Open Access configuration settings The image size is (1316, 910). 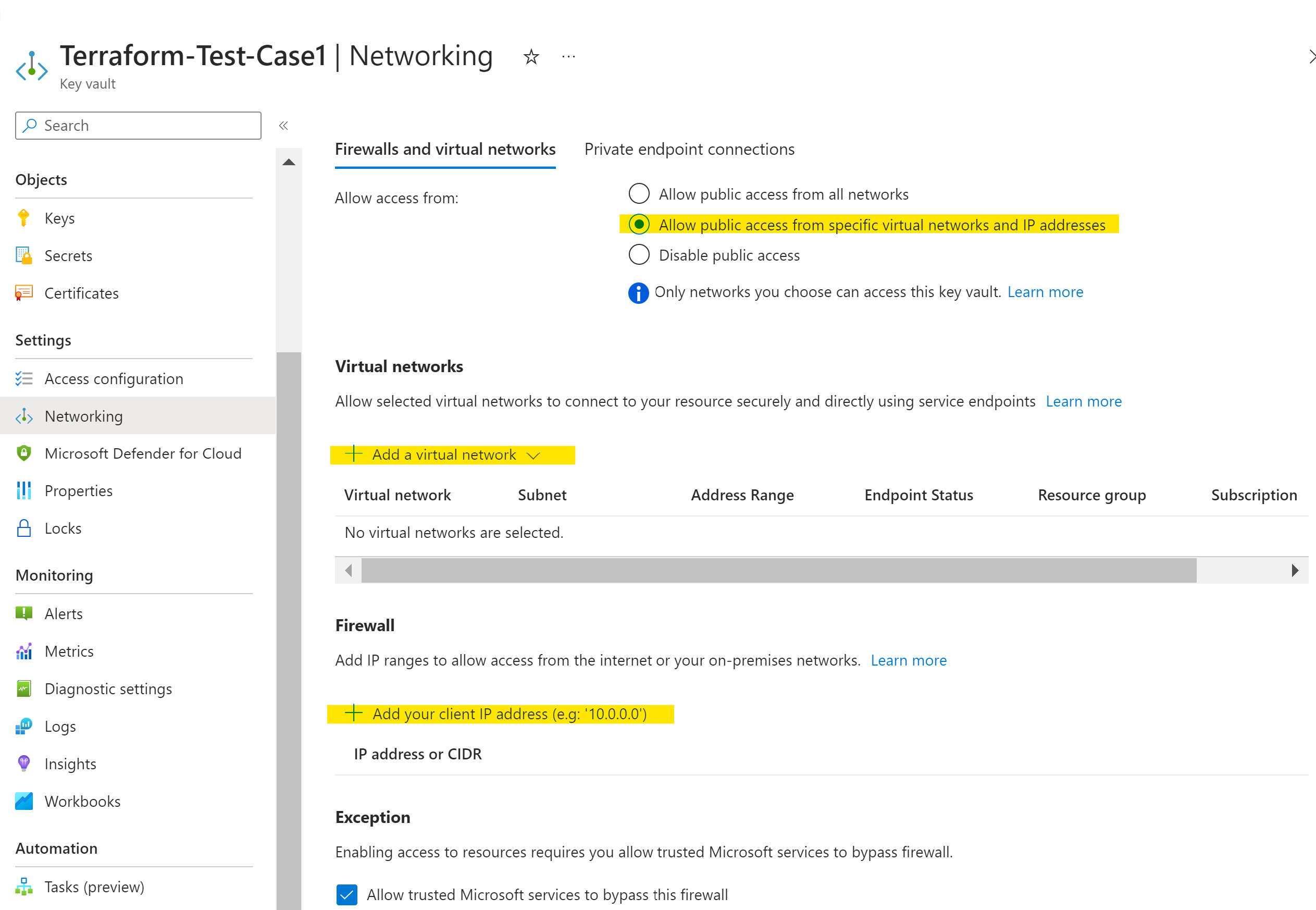(x=114, y=378)
